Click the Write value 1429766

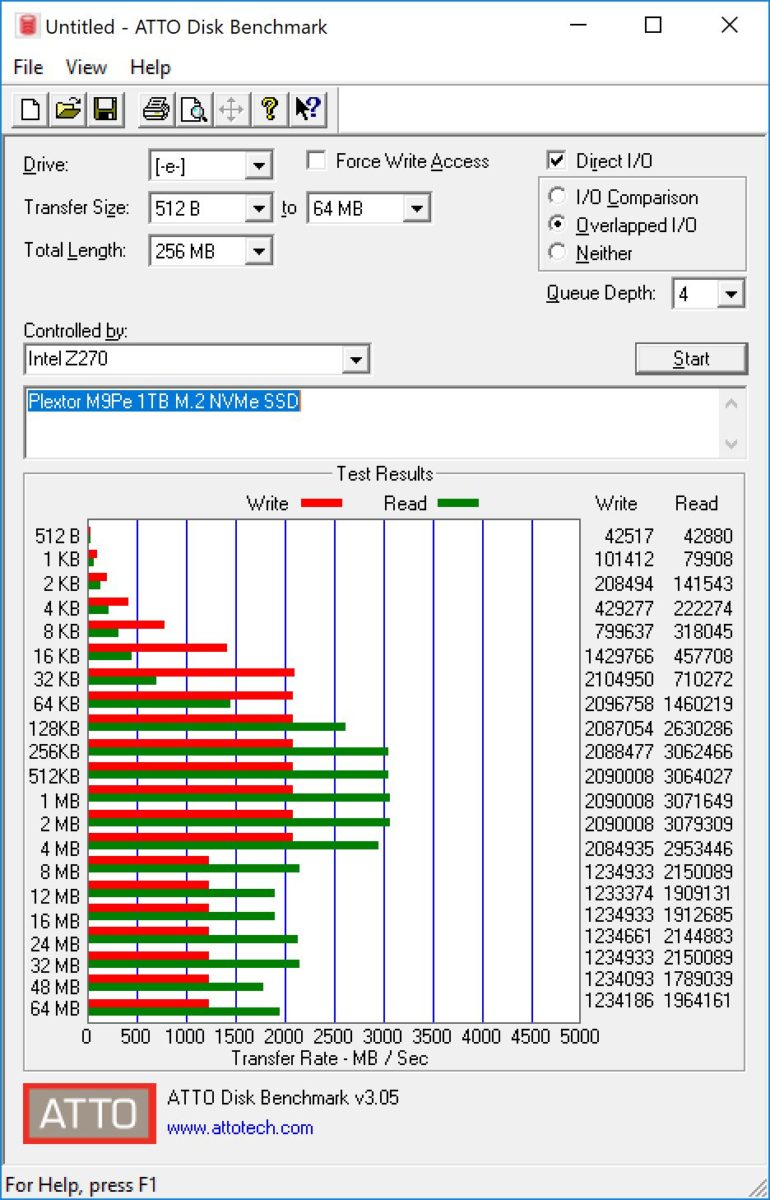pyautogui.click(x=620, y=657)
